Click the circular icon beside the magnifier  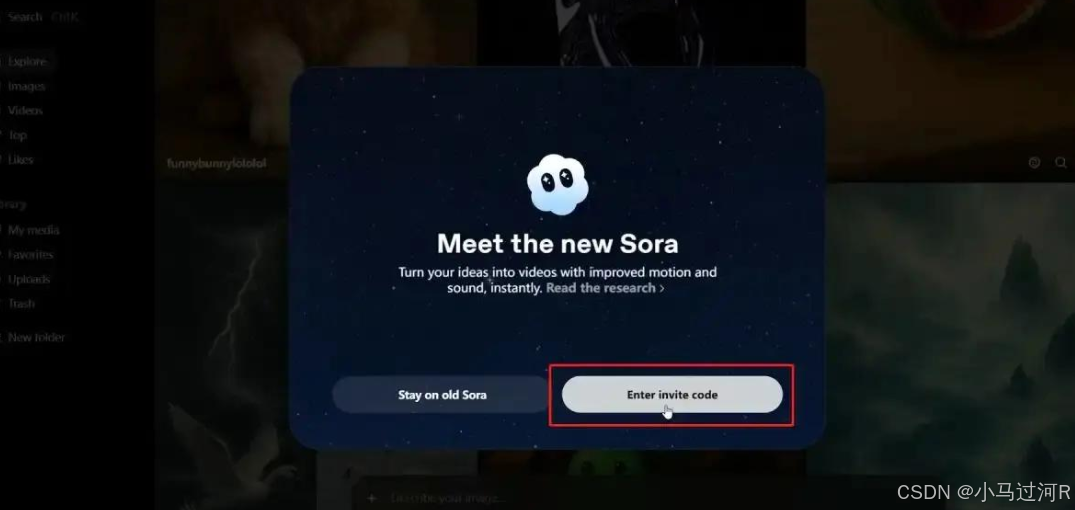(1035, 162)
